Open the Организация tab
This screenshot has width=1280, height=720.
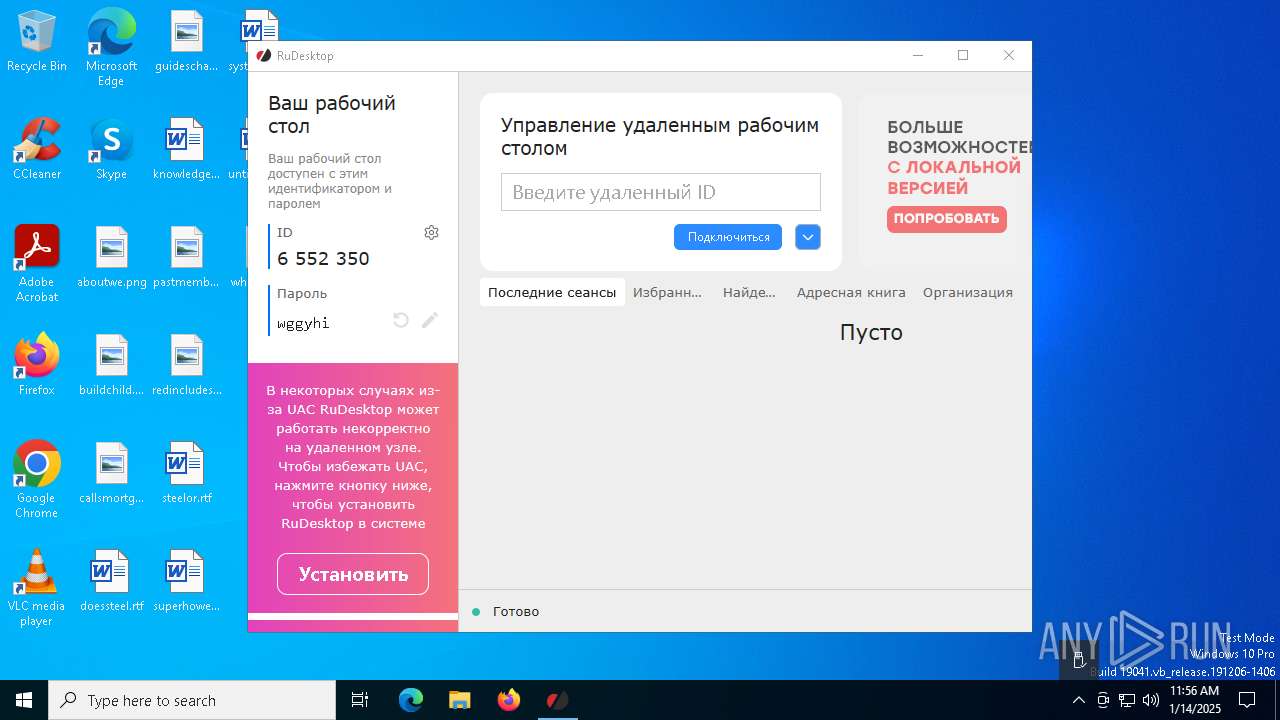coord(968,292)
